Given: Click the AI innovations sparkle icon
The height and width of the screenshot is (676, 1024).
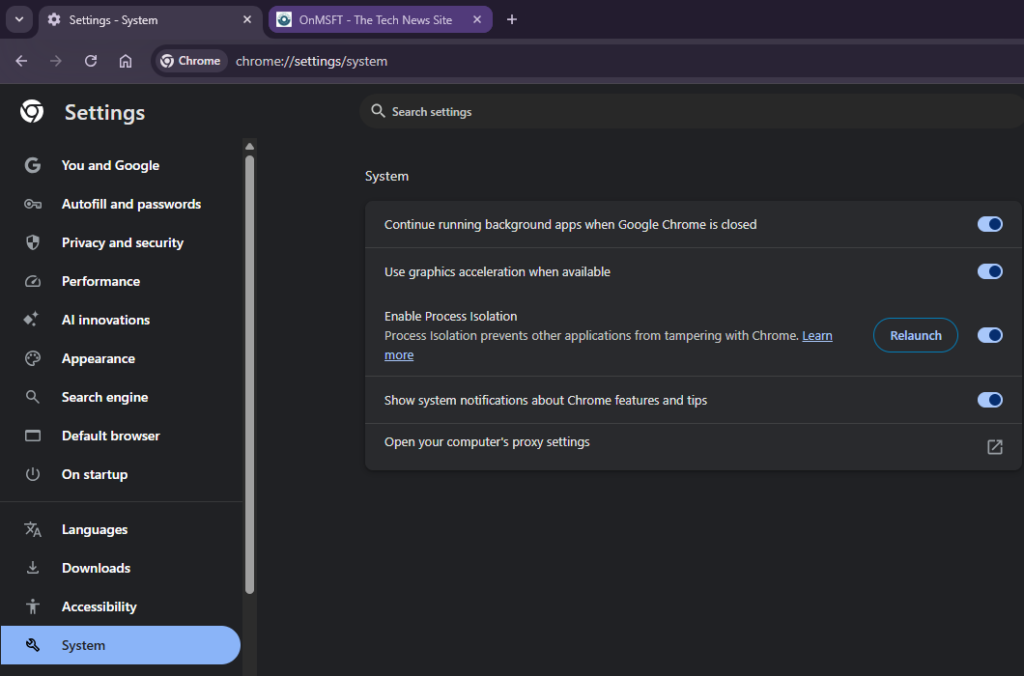Looking at the screenshot, I should click(x=32, y=320).
